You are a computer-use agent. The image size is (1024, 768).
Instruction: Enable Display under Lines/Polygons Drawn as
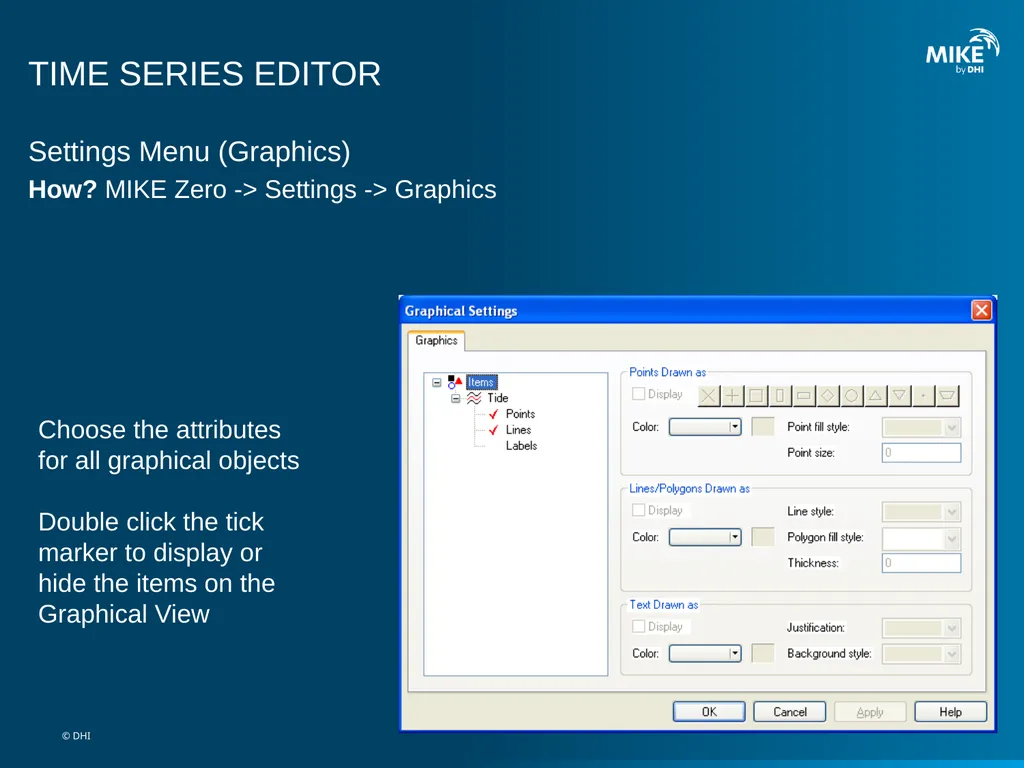pos(639,510)
